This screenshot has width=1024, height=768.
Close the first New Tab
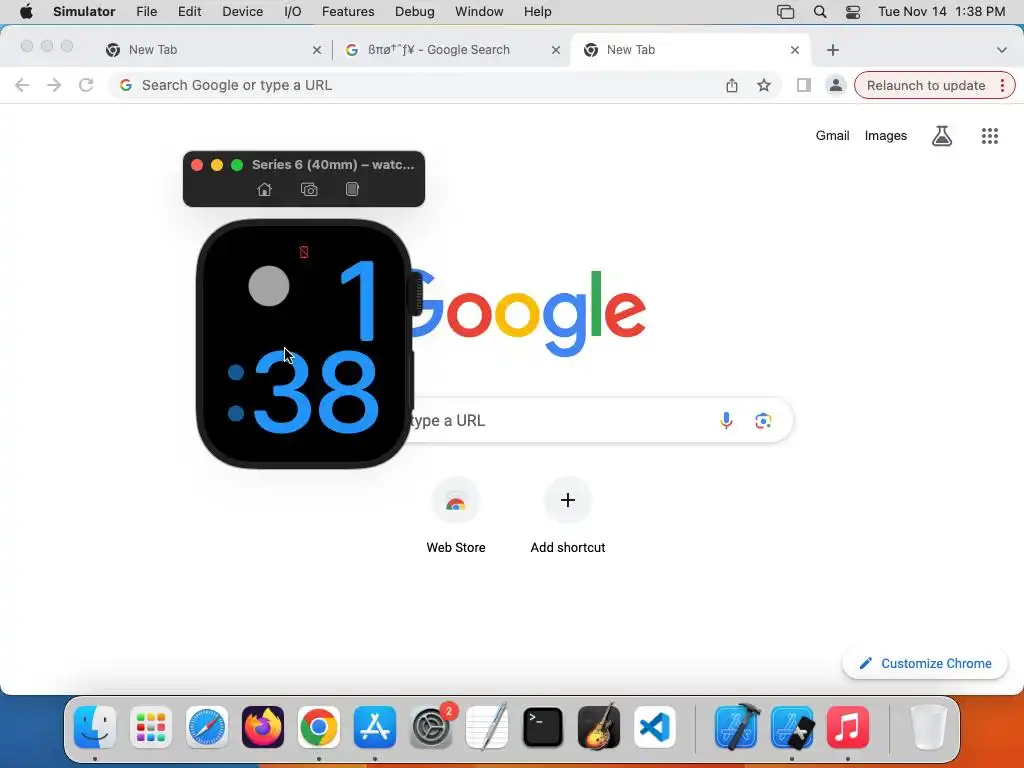coord(317,50)
